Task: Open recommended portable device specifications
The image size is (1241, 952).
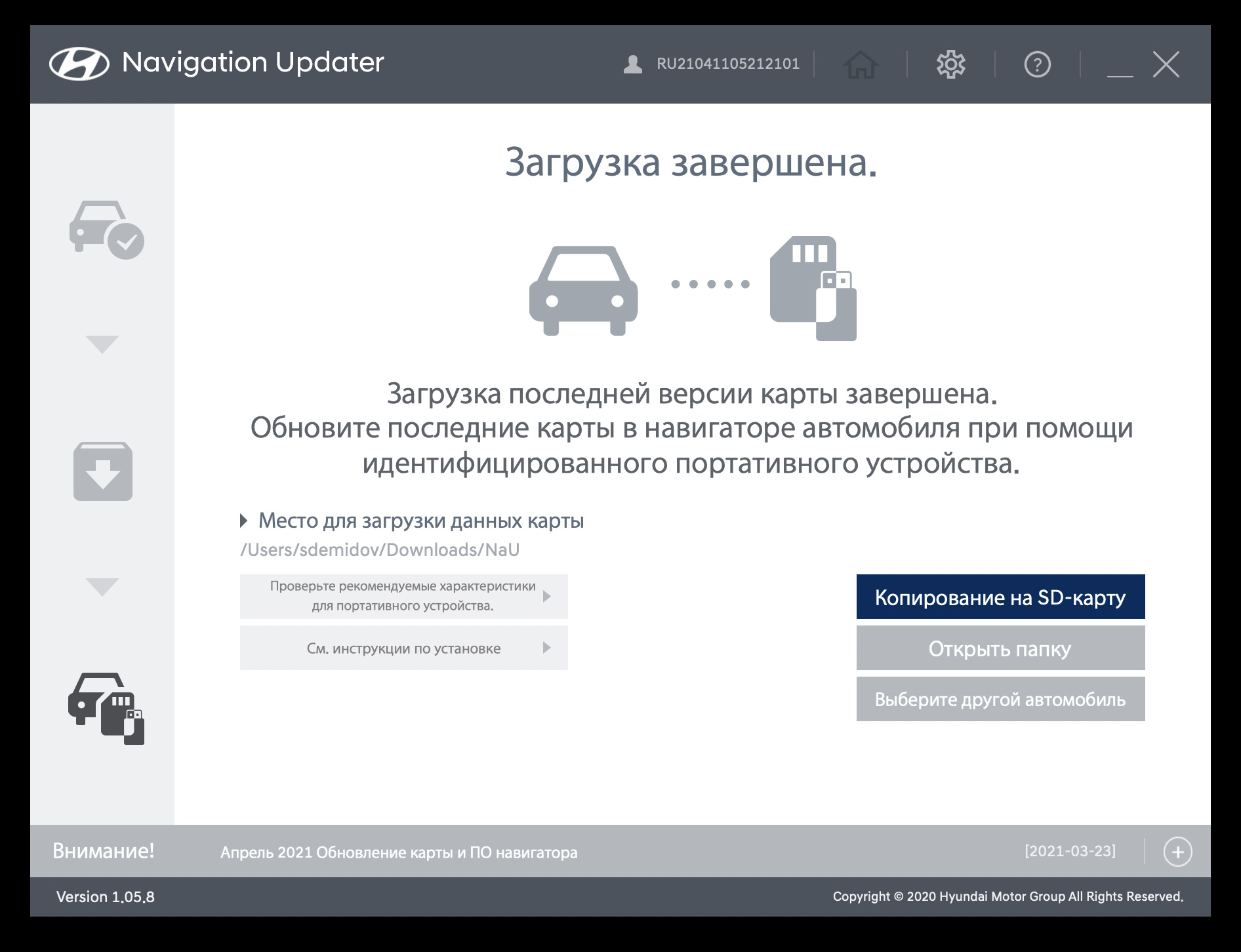Action: [x=403, y=597]
